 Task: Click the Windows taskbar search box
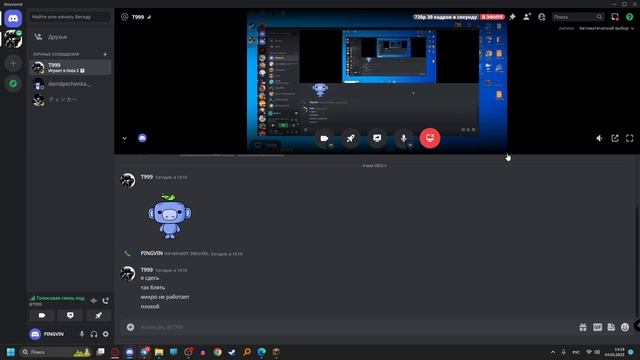[56, 352]
